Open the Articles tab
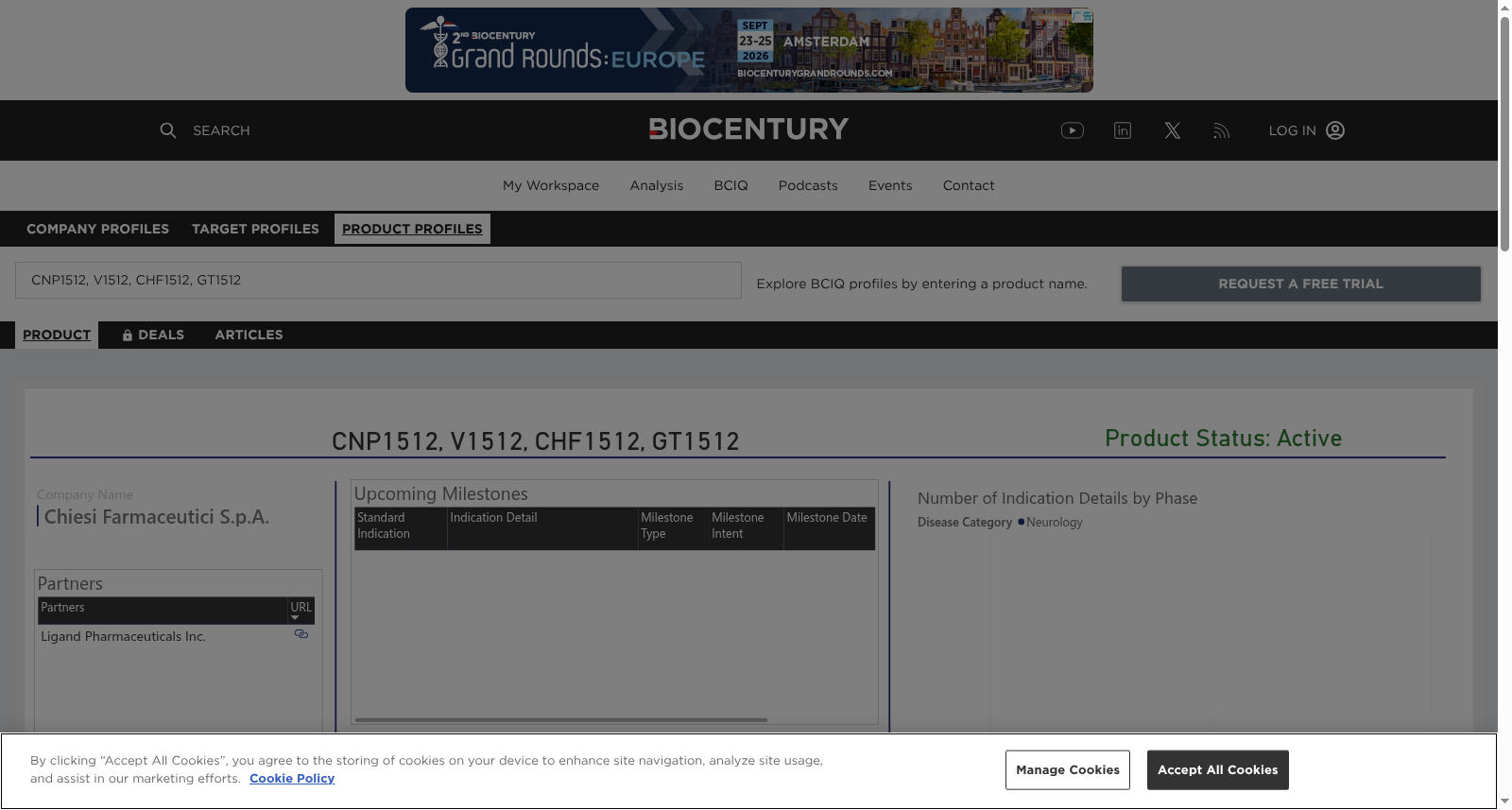This screenshot has height=810, width=1512. [x=249, y=335]
